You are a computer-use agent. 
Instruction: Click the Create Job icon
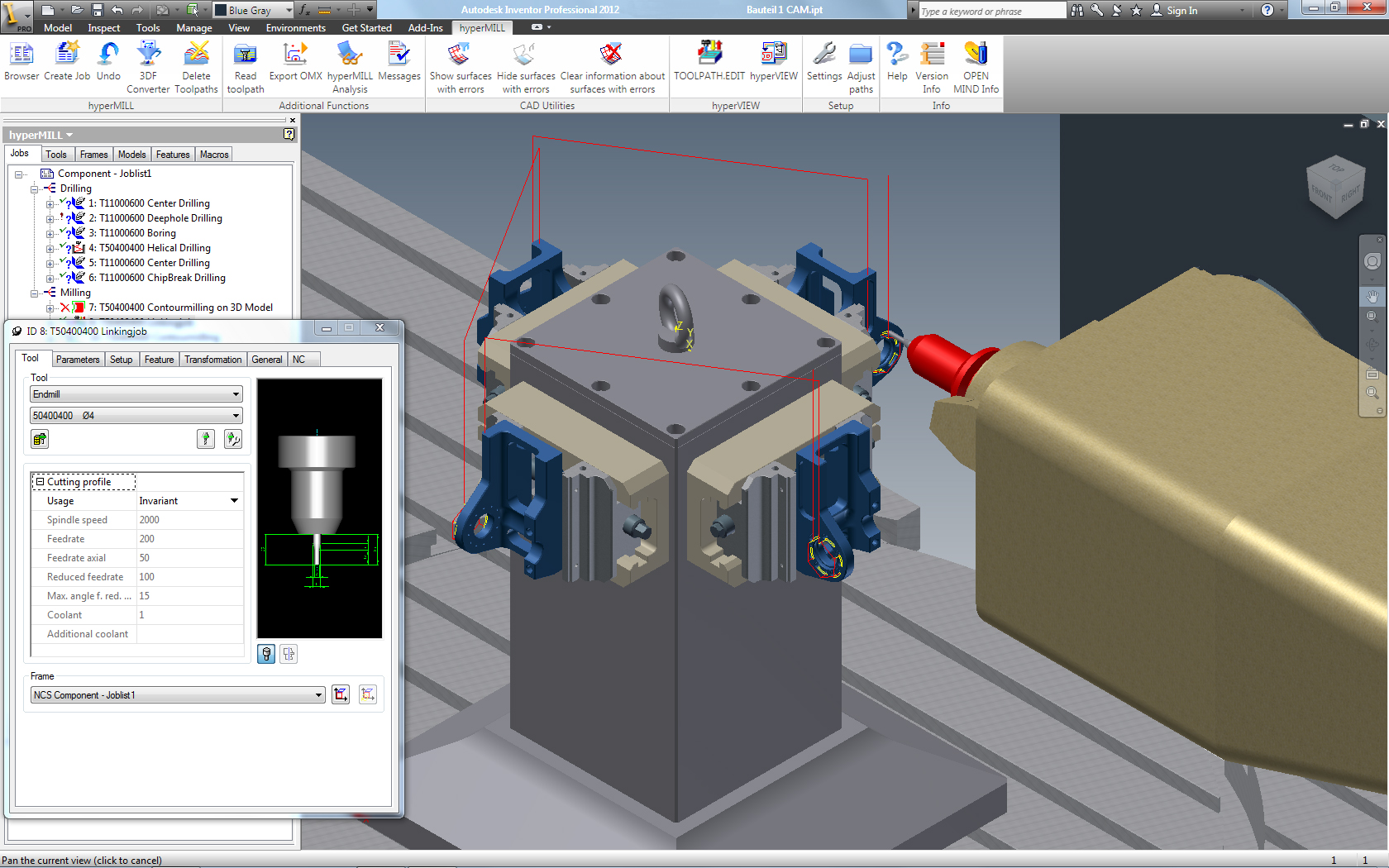coord(66,55)
